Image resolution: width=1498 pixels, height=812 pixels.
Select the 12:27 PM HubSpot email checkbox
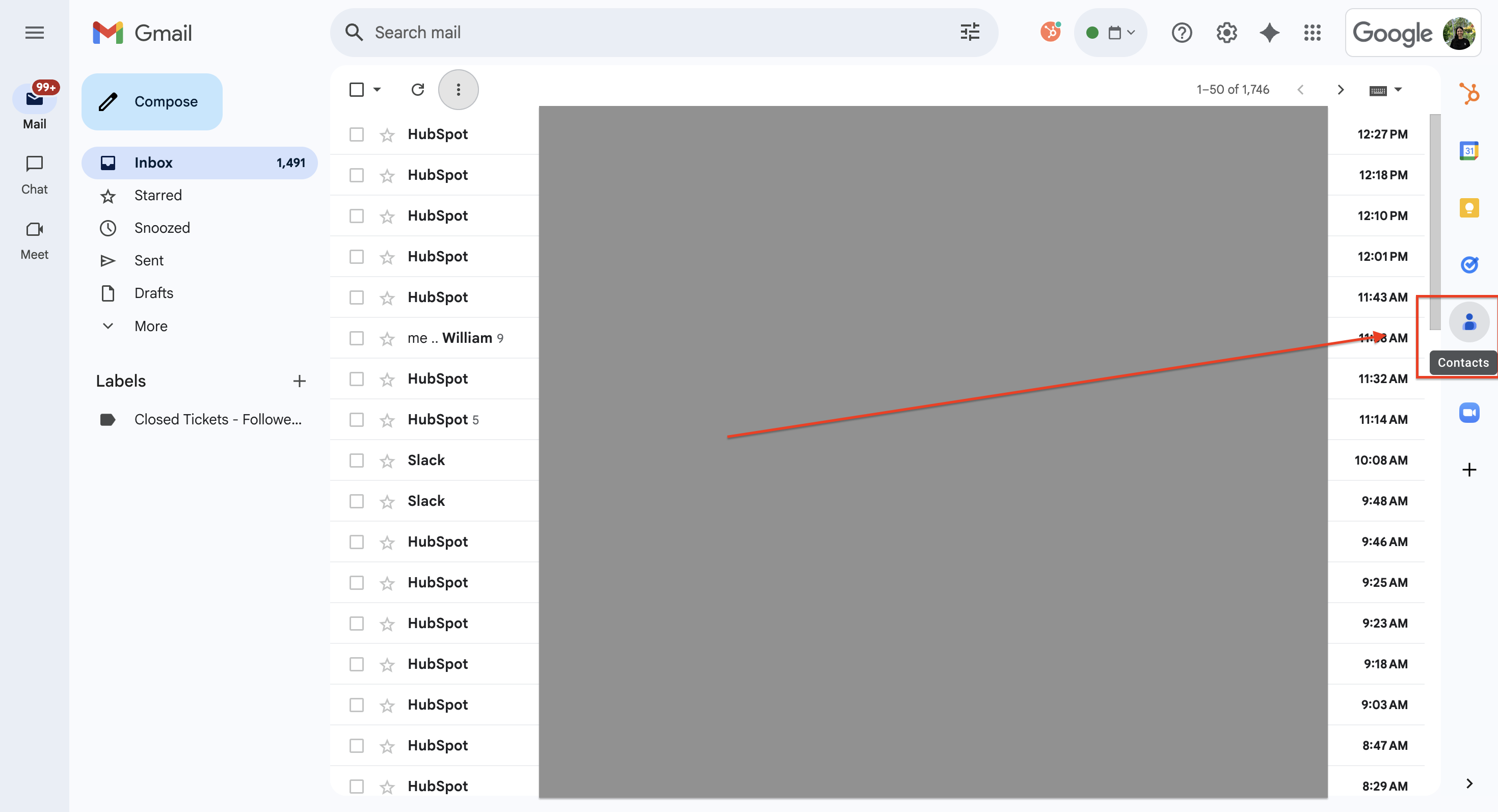pos(357,134)
